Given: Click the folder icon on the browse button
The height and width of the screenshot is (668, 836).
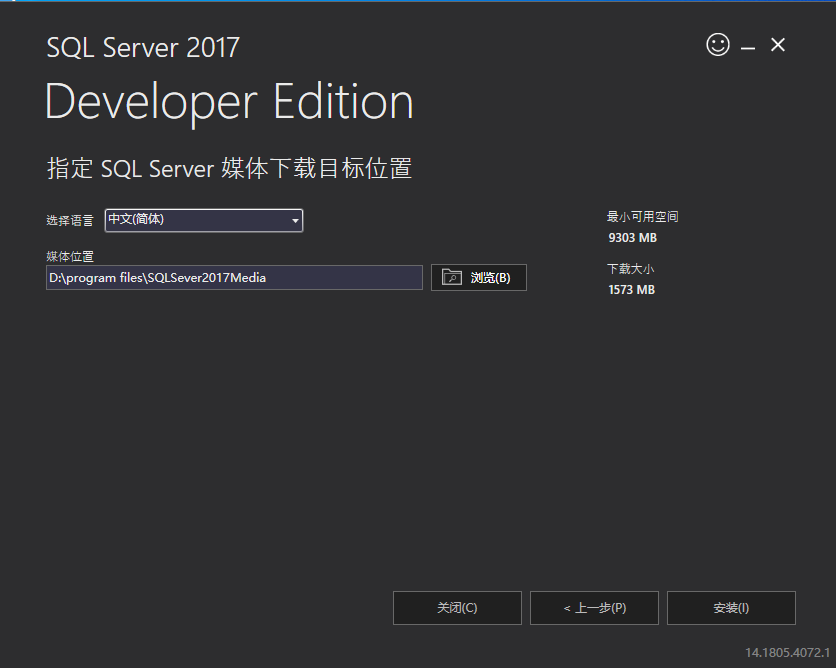Looking at the screenshot, I should tap(452, 277).
